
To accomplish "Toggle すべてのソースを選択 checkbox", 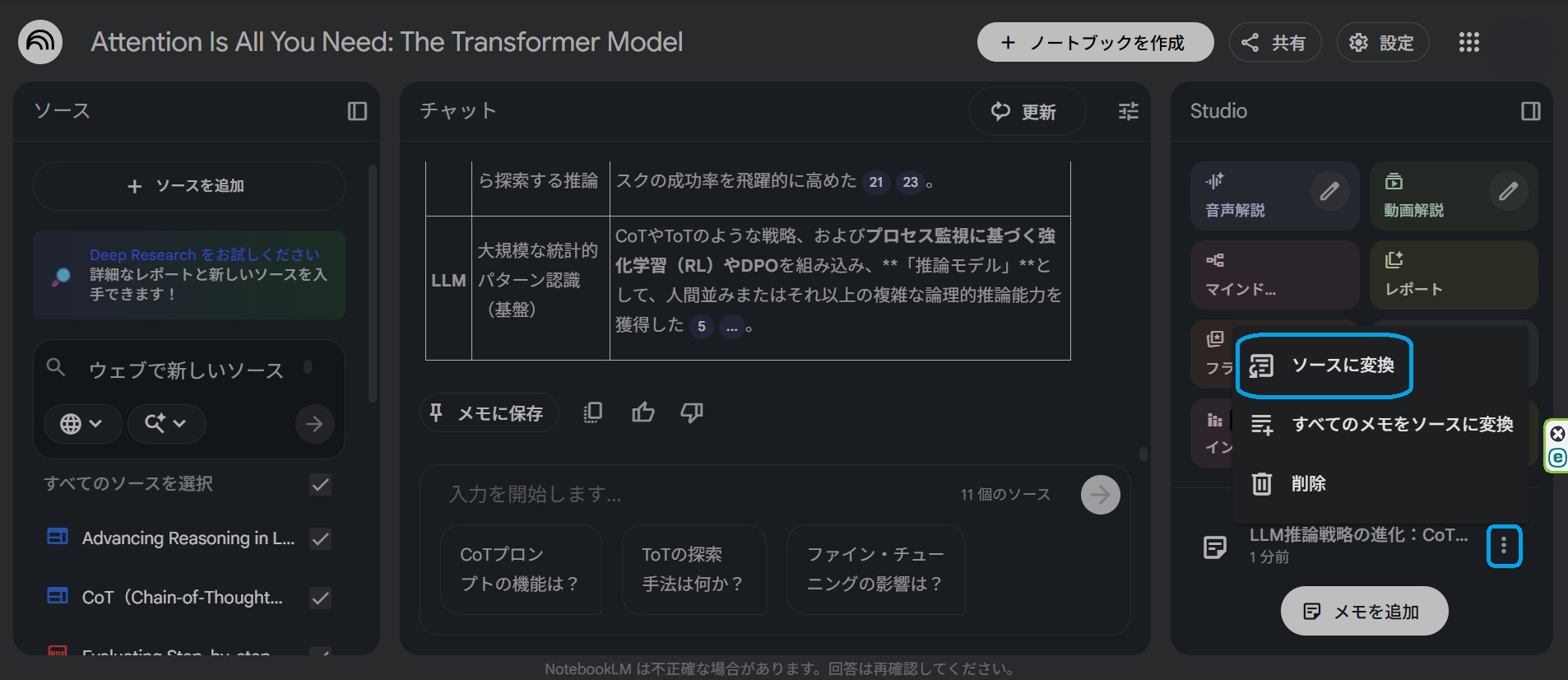I will coord(320,485).
